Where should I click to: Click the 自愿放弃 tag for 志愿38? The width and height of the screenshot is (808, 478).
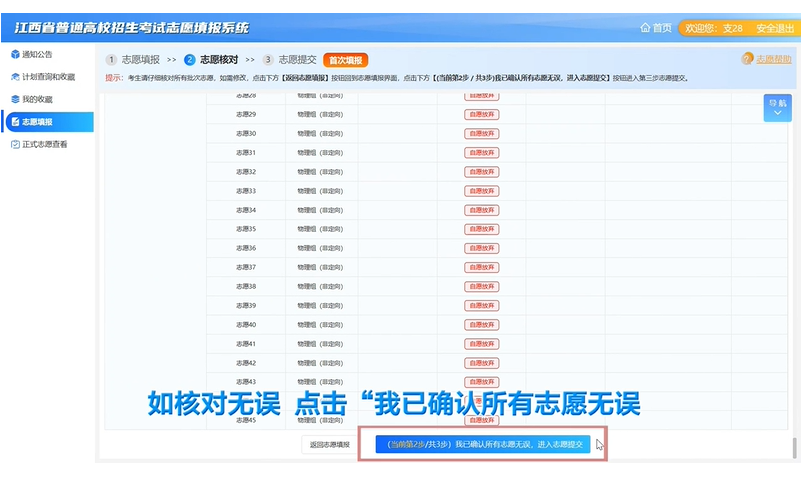point(481,286)
